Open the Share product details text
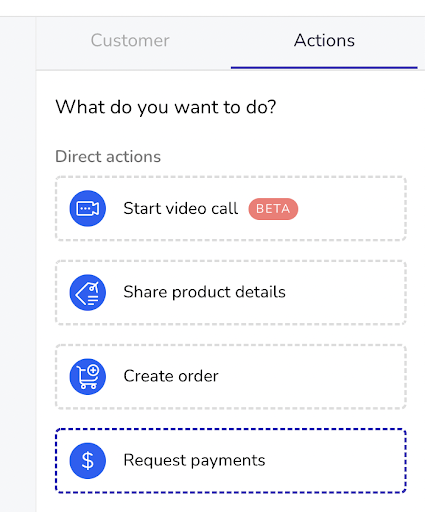 [x=204, y=292]
